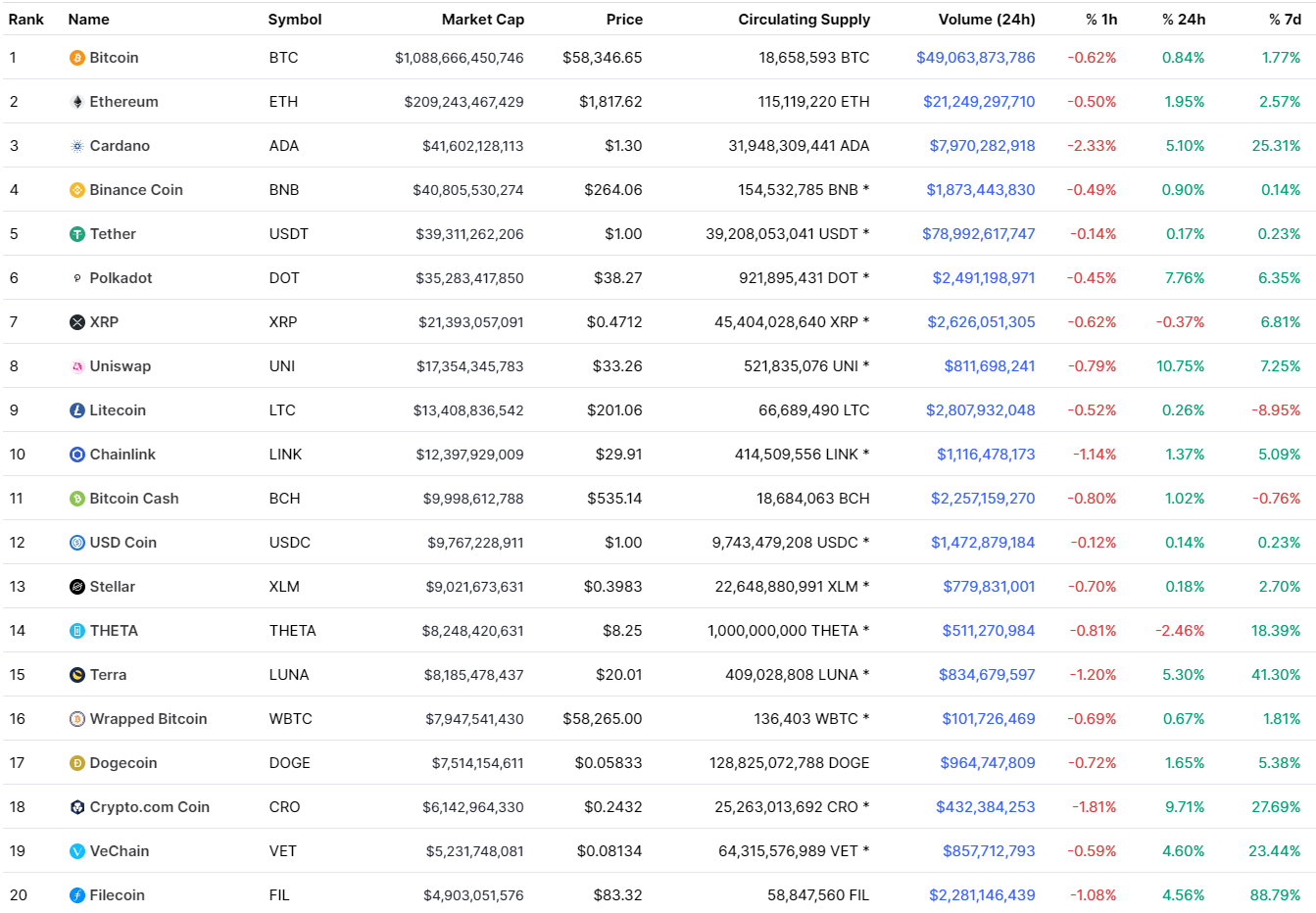Open the Cardano name link
1316x913 pixels.
[120, 146]
